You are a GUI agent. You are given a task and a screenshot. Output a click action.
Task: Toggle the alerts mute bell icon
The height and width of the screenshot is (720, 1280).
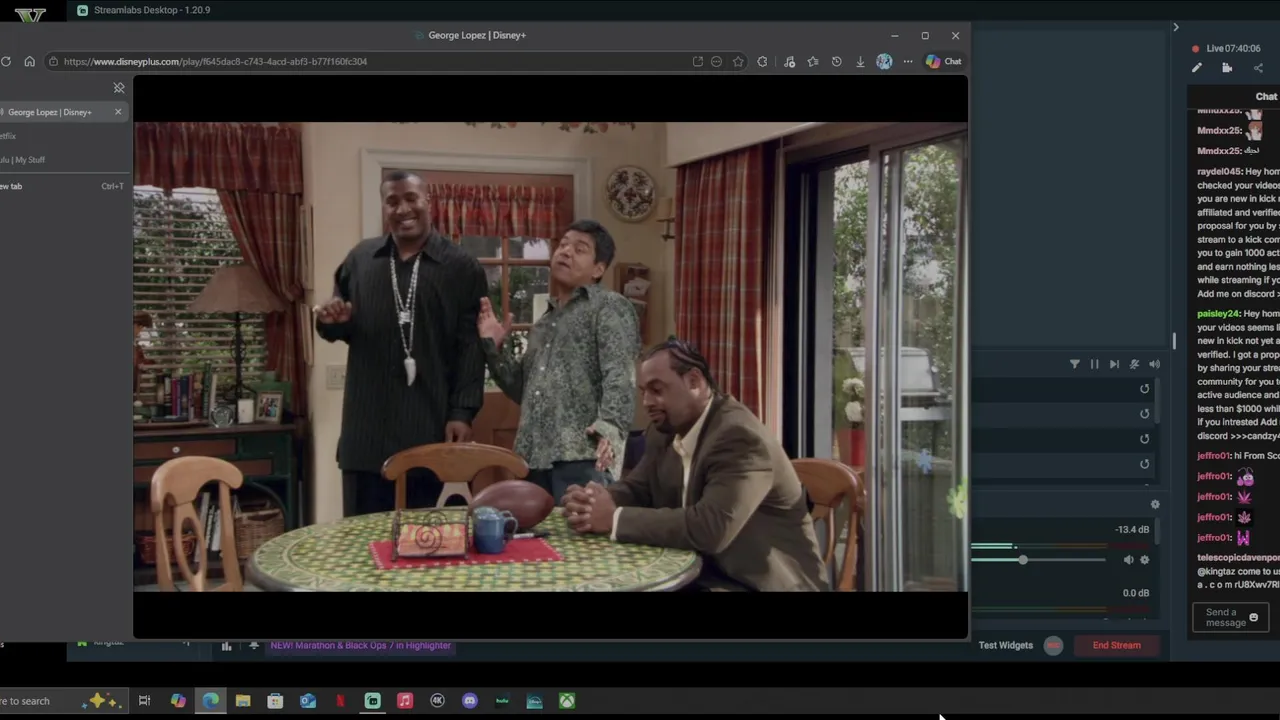1134,364
